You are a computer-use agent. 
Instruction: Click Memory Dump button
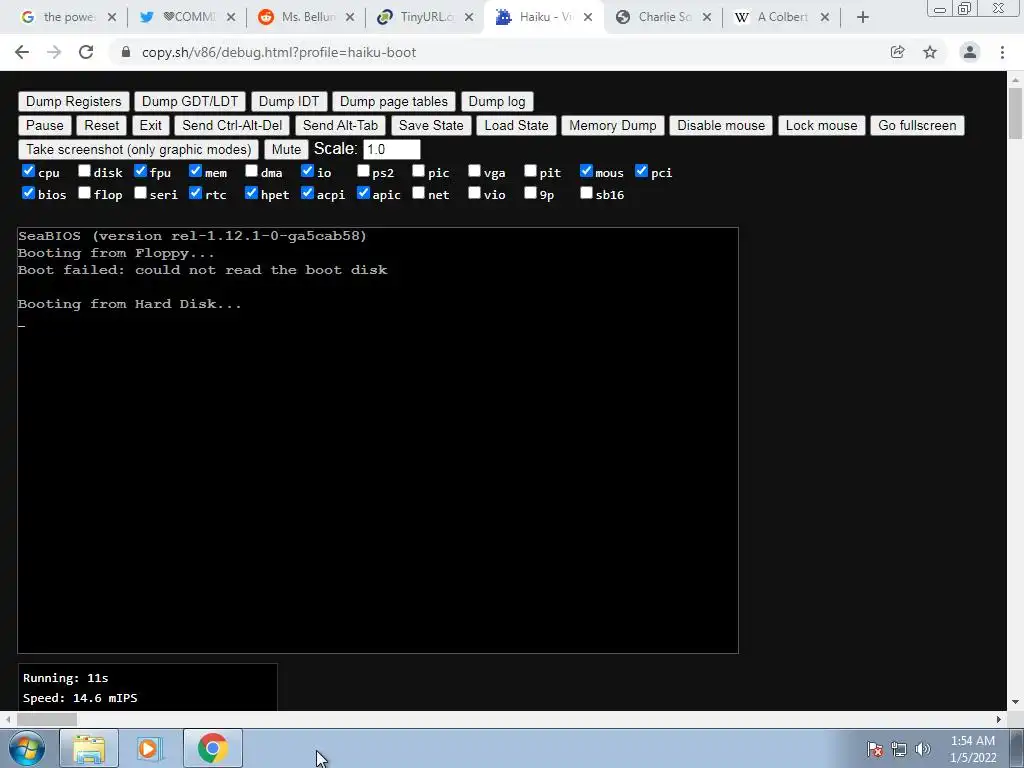point(613,125)
